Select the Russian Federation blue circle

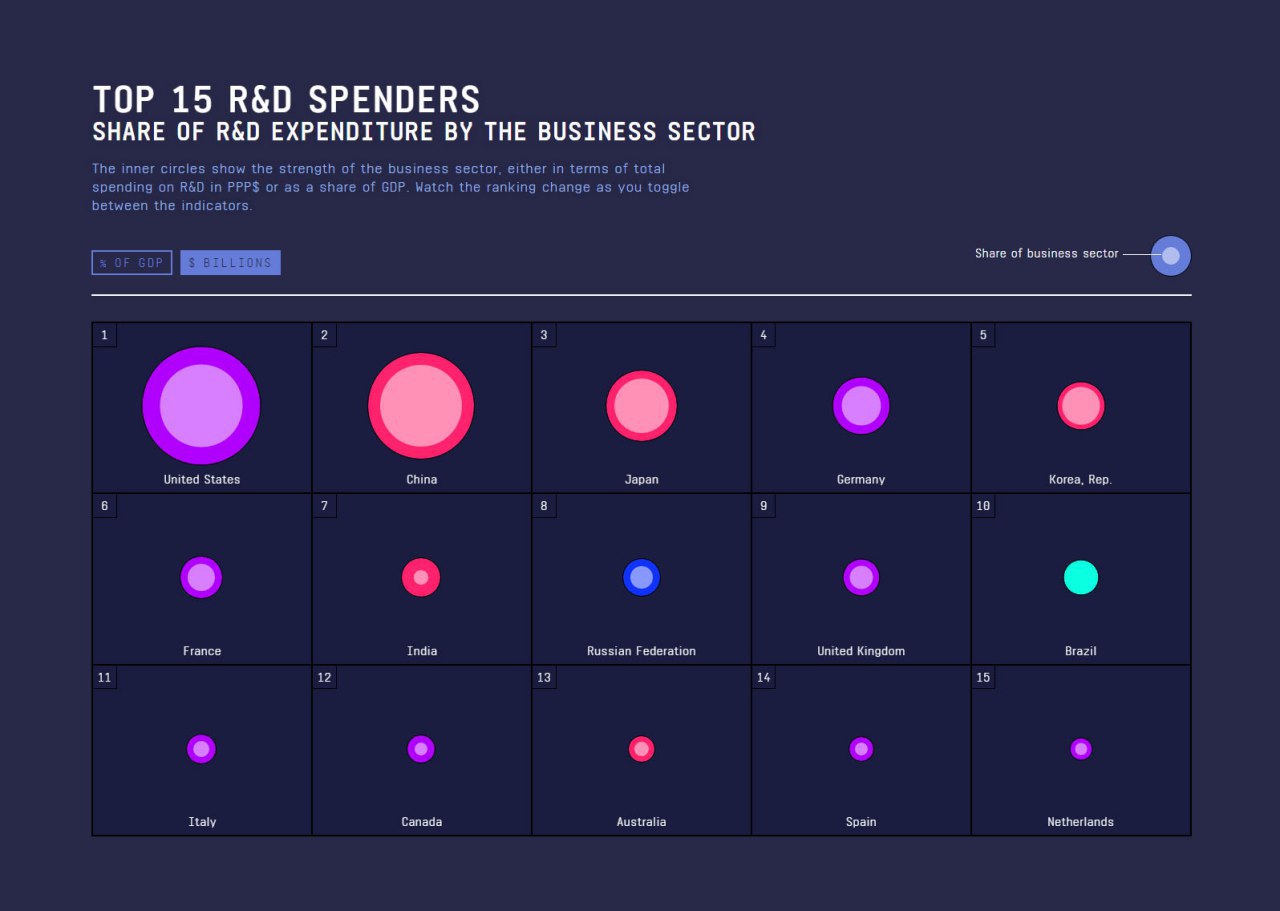[x=641, y=577]
